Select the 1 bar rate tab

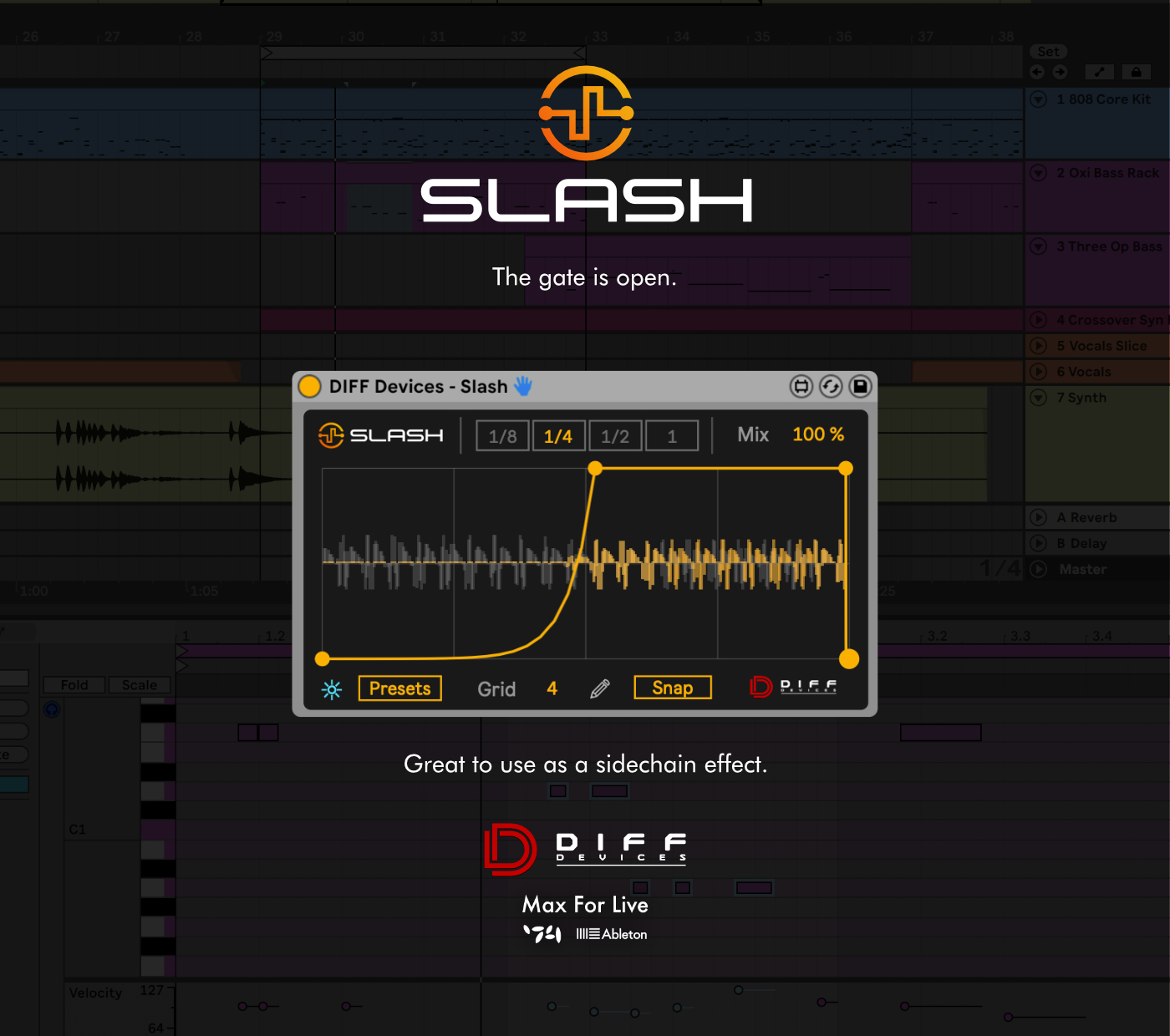point(672,436)
